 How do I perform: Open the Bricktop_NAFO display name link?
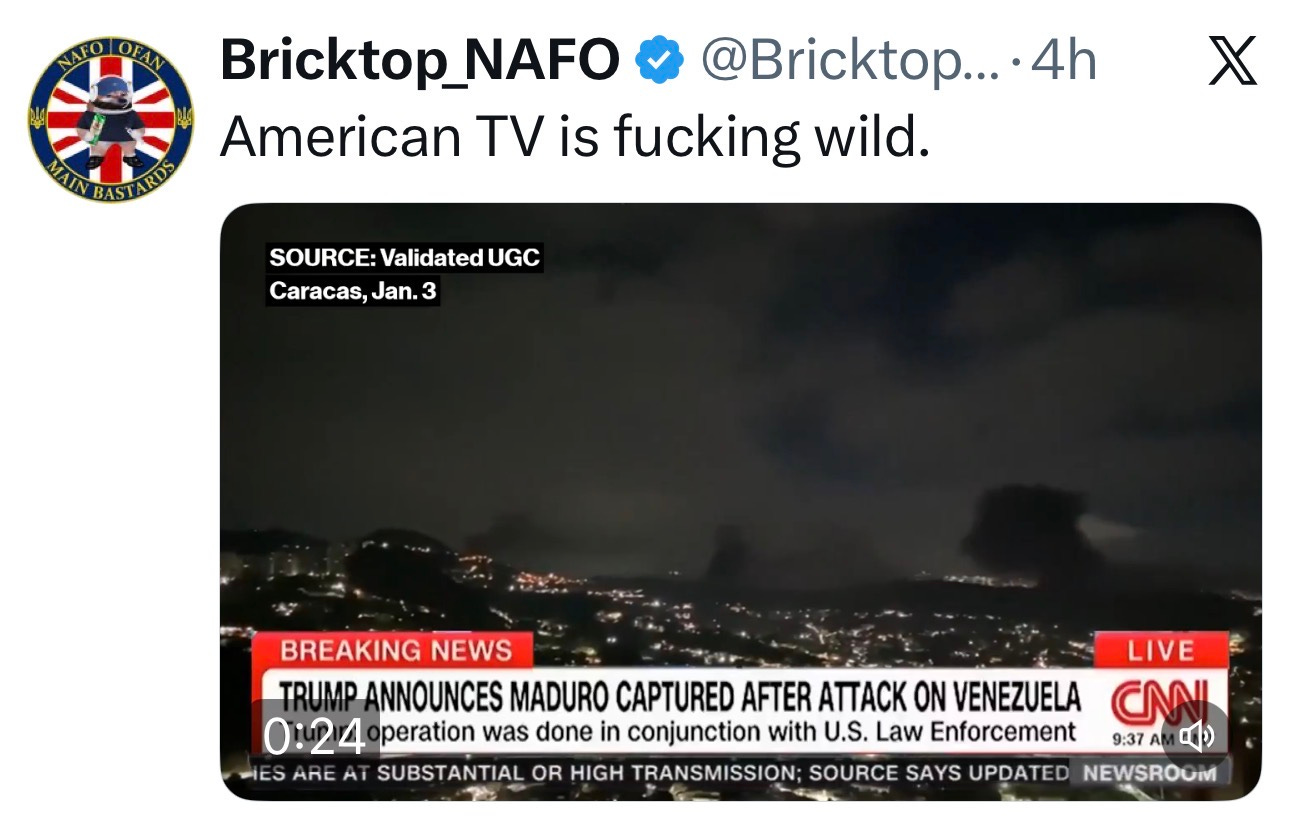(420, 62)
